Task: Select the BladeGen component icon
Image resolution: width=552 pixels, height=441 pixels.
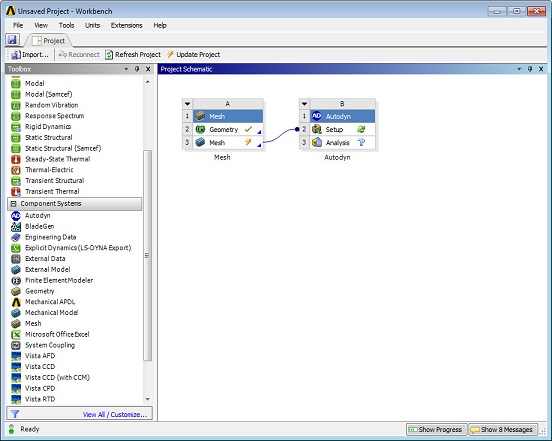Action: point(16,226)
